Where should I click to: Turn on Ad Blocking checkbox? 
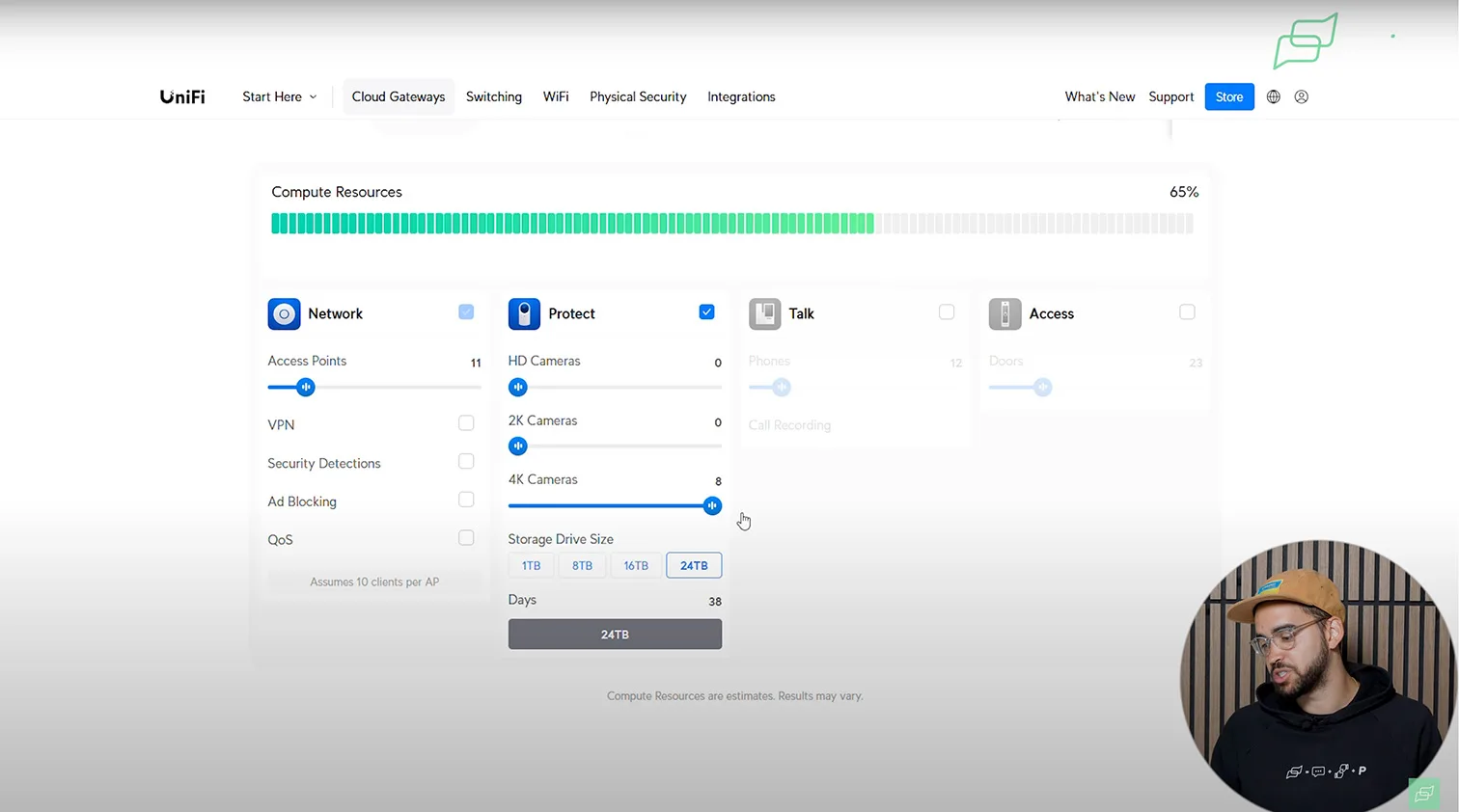coord(466,500)
